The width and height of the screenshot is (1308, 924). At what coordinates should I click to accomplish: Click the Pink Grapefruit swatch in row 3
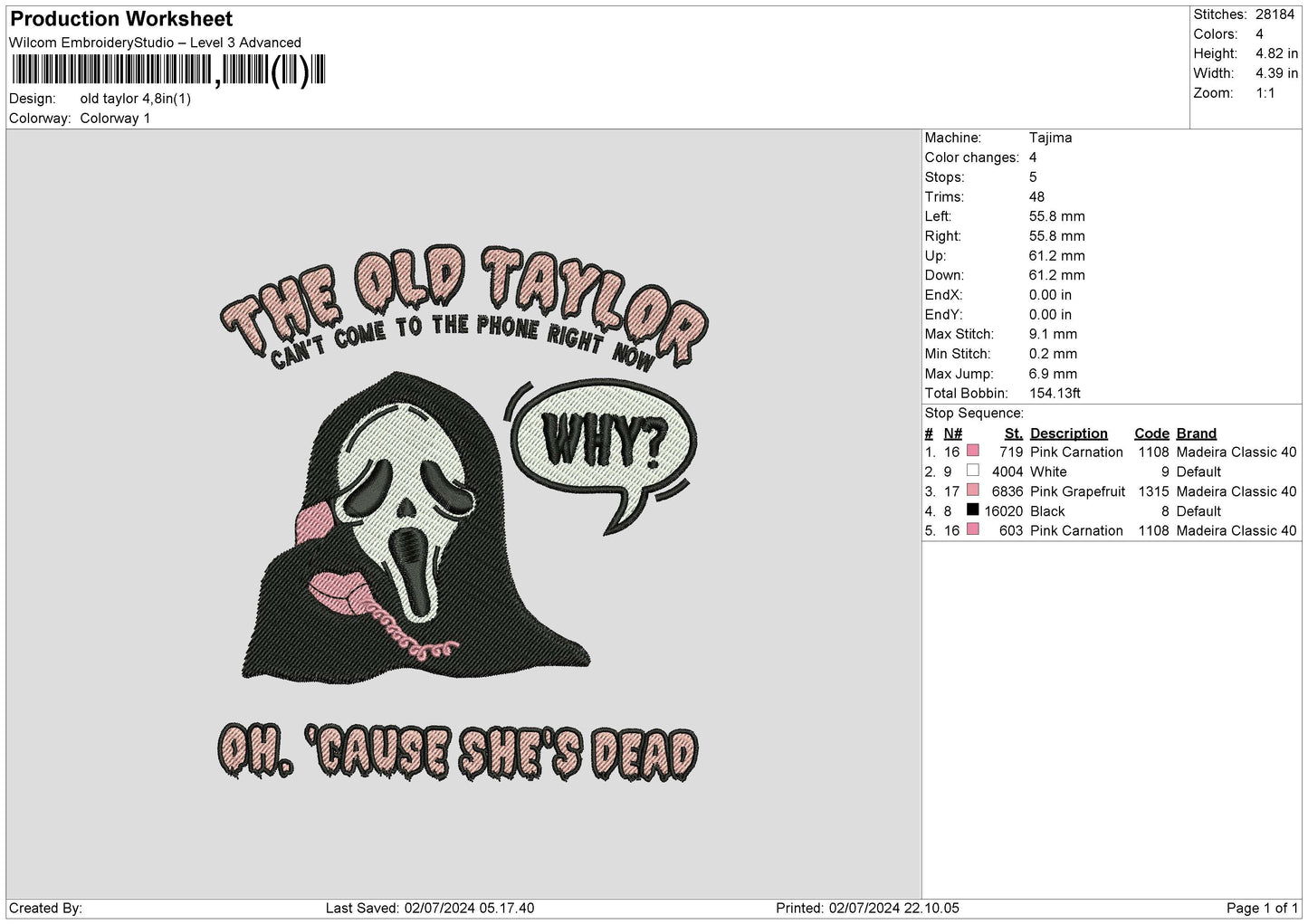973,491
